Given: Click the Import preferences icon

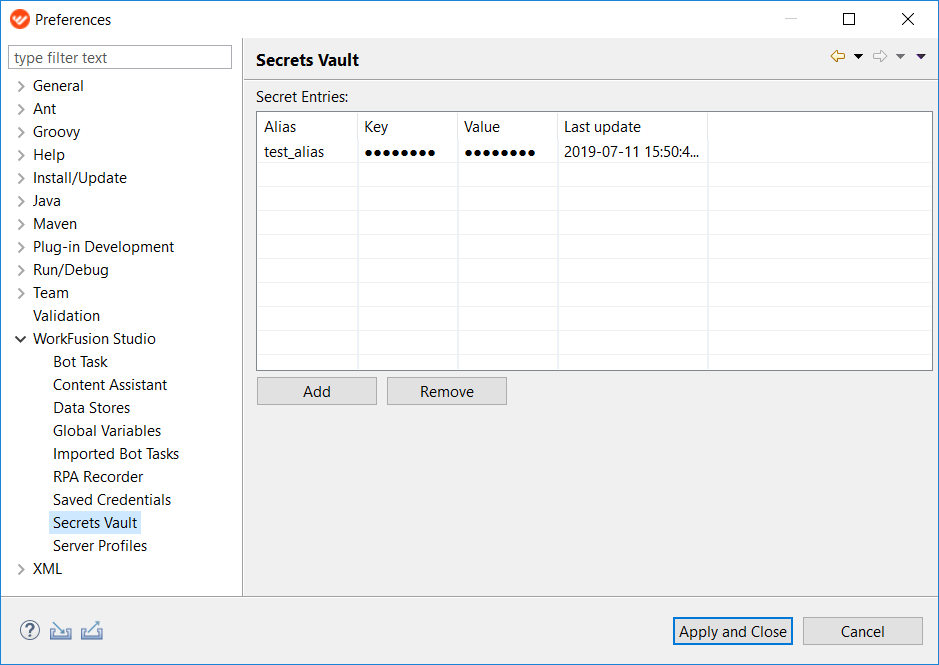Looking at the screenshot, I should (x=60, y=631).
